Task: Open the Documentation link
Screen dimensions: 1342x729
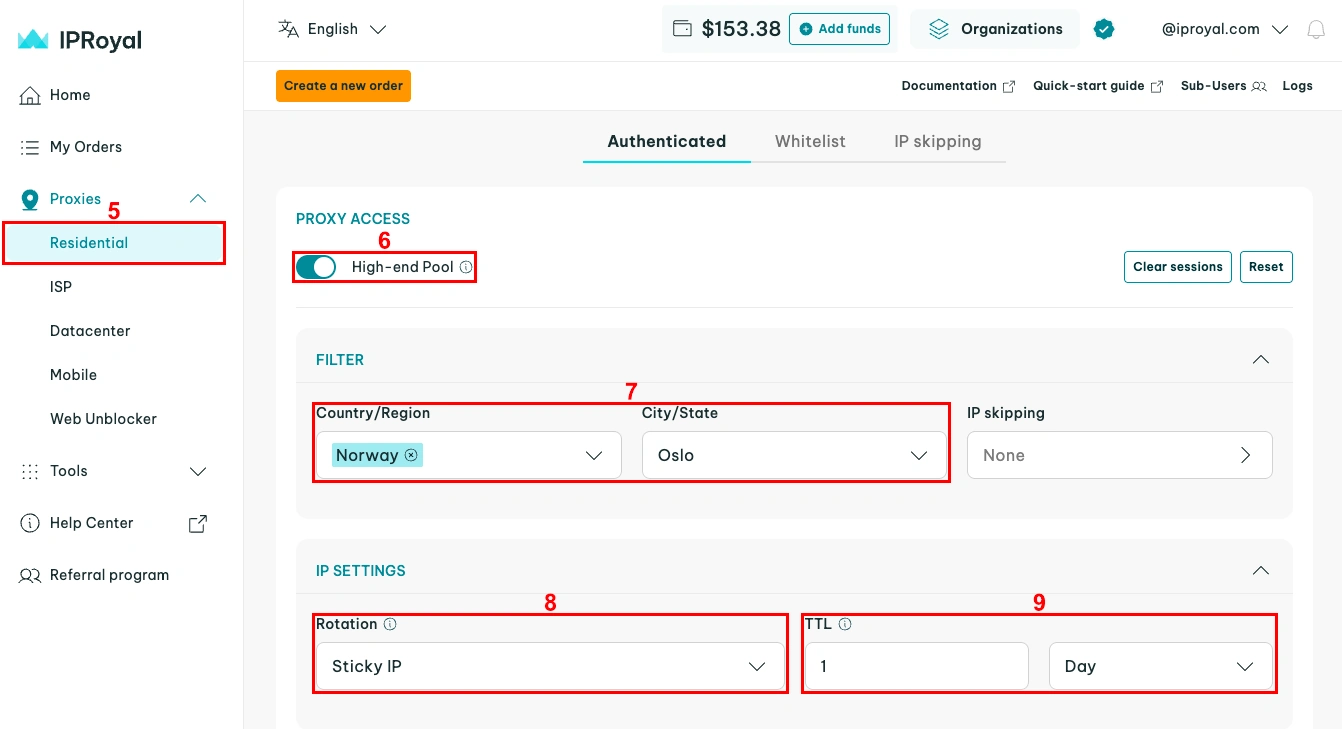Action: tap(959, 86)
